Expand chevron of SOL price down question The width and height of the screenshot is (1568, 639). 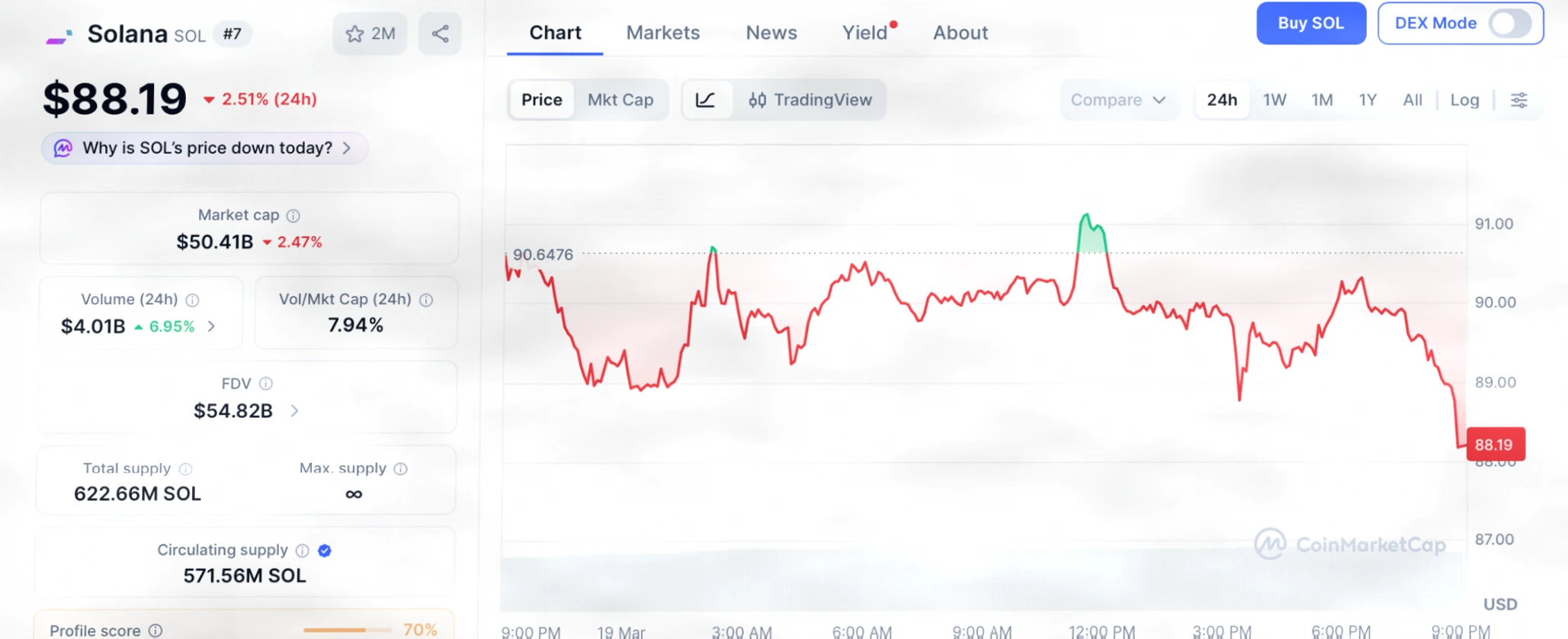coord(347,148)
